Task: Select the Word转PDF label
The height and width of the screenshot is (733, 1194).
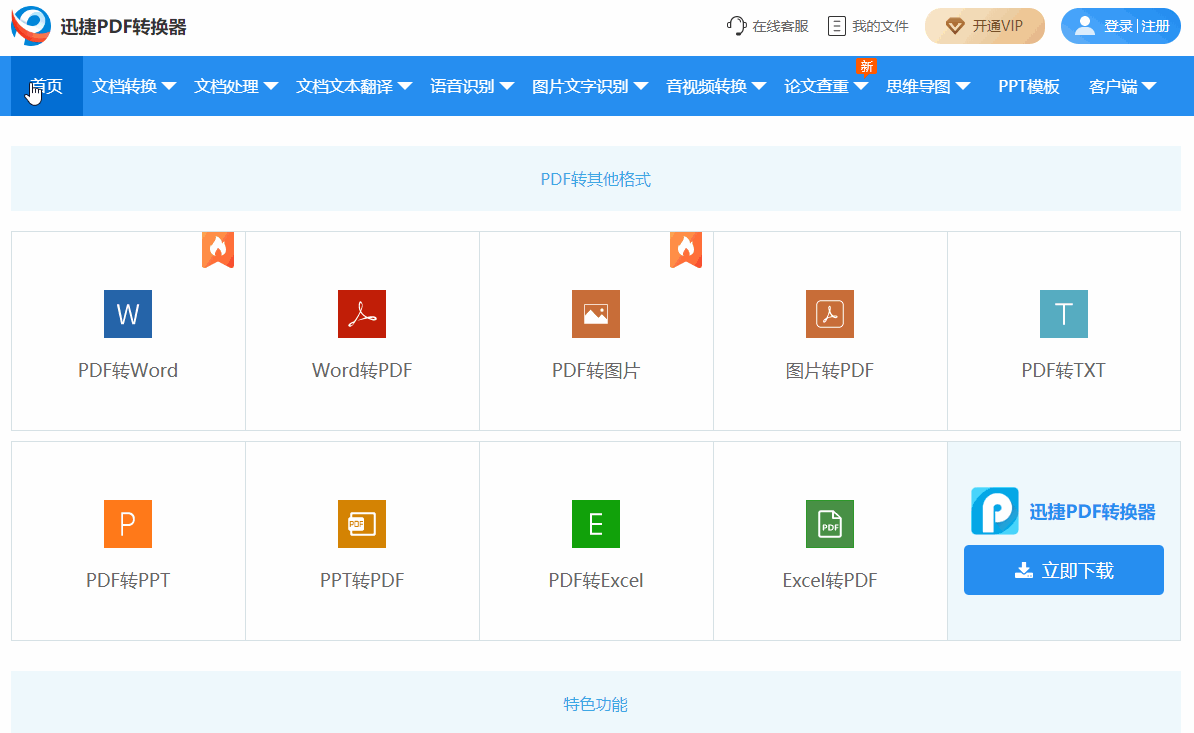Action: (x=362, y=371)
